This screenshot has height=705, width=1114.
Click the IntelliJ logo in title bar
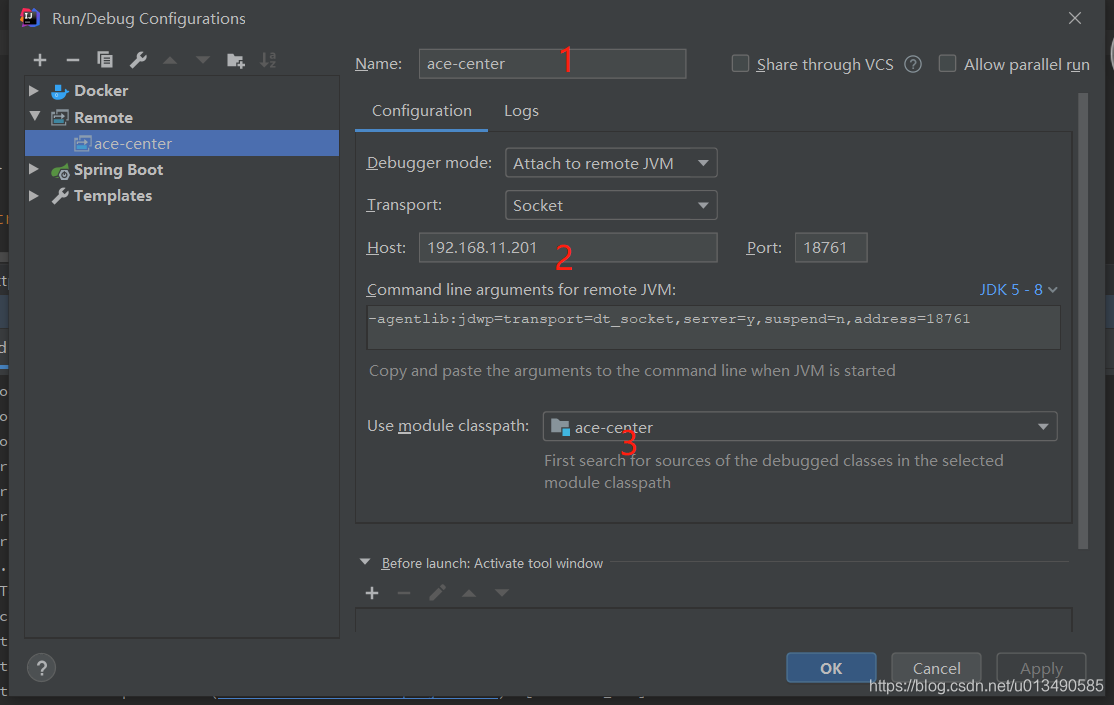pyautogui.click(x=30, y=18)
